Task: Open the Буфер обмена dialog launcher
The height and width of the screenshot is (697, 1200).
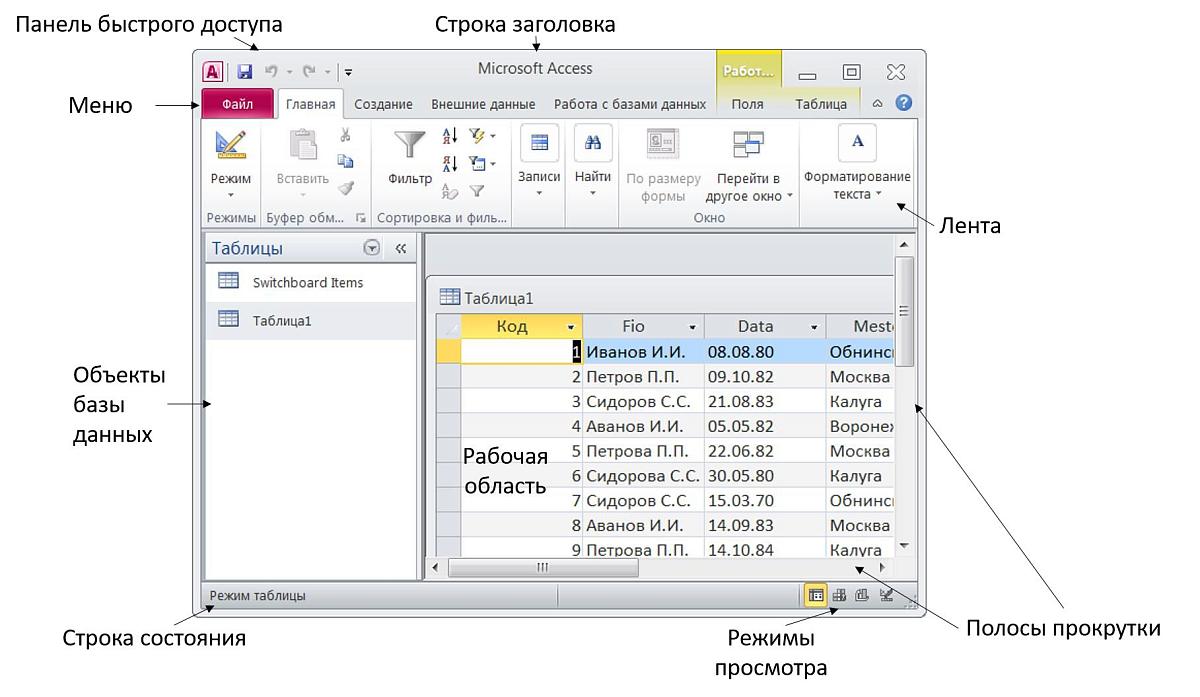Action: [x=361, y=217]
